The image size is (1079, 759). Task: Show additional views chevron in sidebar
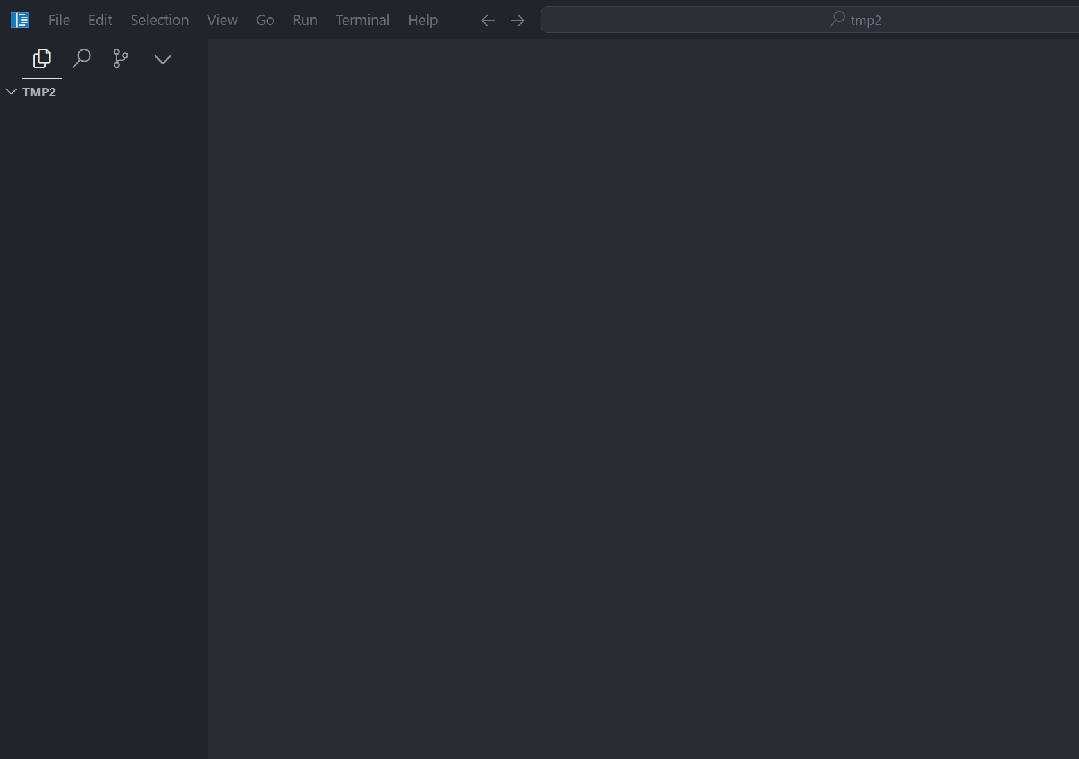coord(162,59)
